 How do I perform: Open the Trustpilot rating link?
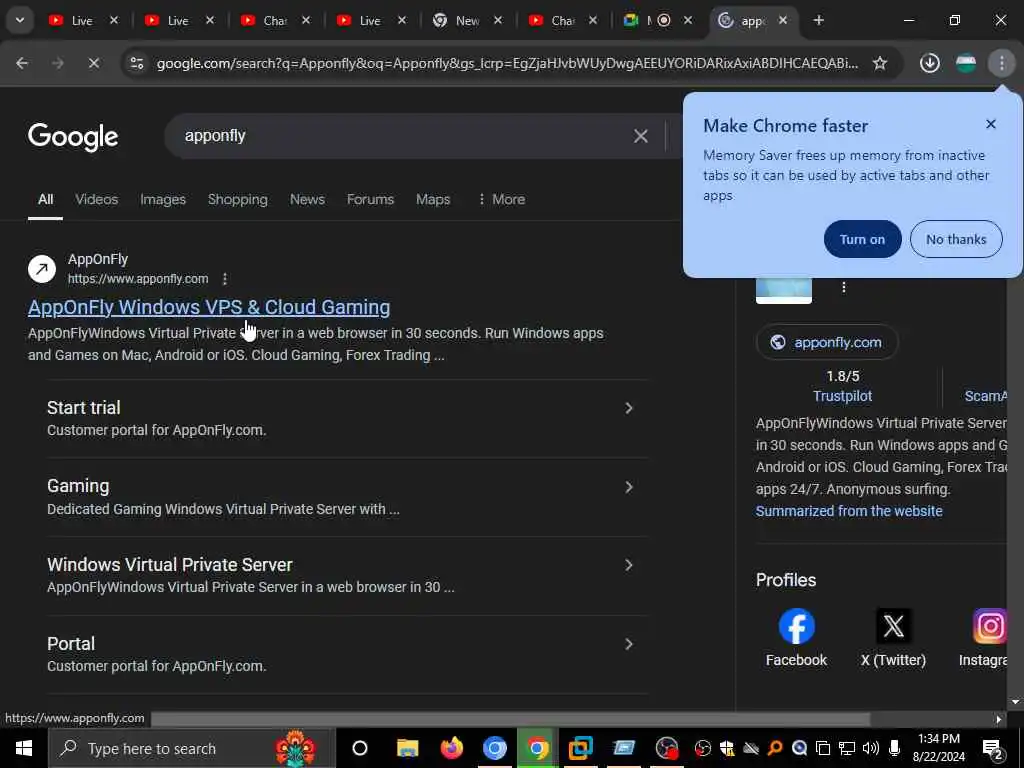point(842,396)
